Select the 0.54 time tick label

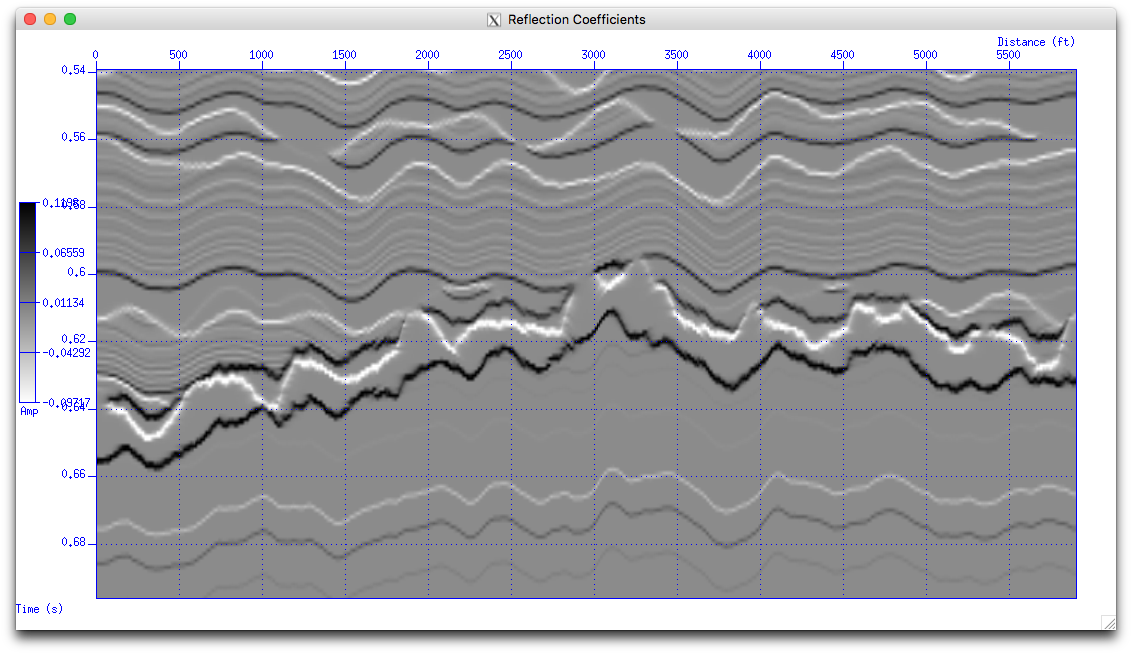(x=71, y=71)
